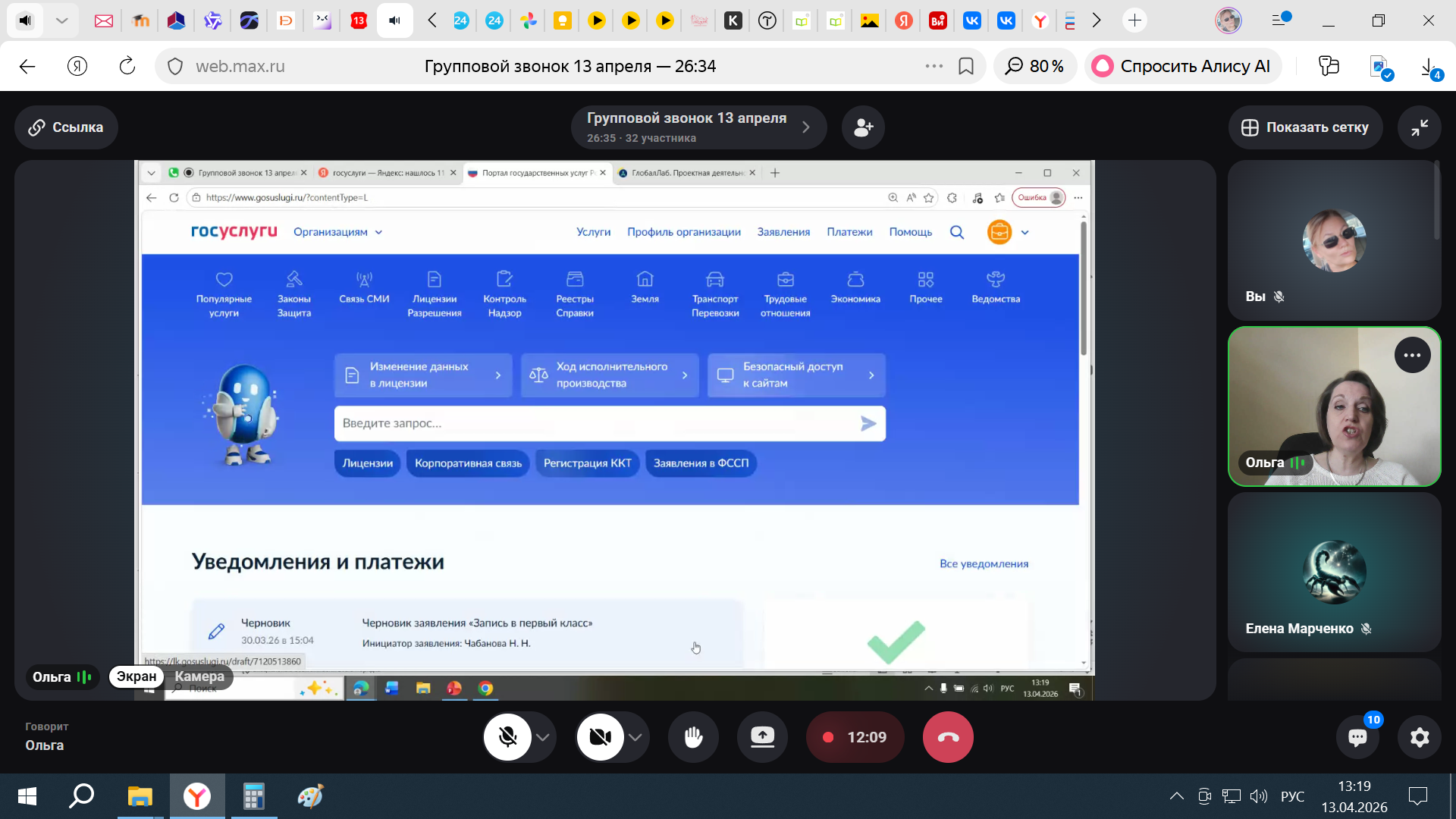The image size is (1456, 819).
Task: Click Экономика category icon in shared screen
Action: 855,279
